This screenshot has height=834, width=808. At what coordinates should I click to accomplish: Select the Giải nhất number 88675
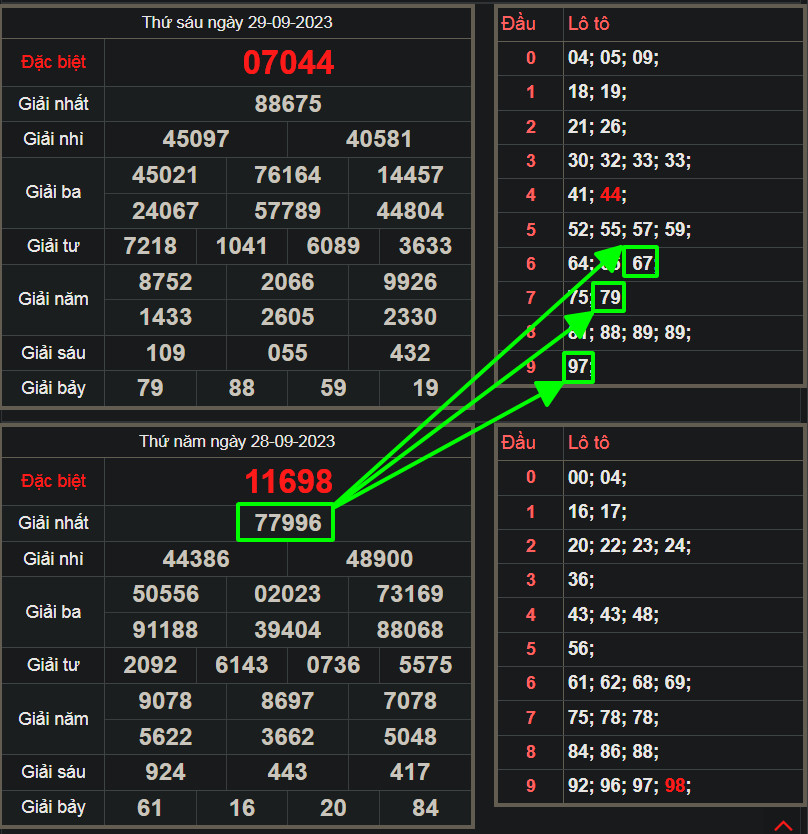288,104
